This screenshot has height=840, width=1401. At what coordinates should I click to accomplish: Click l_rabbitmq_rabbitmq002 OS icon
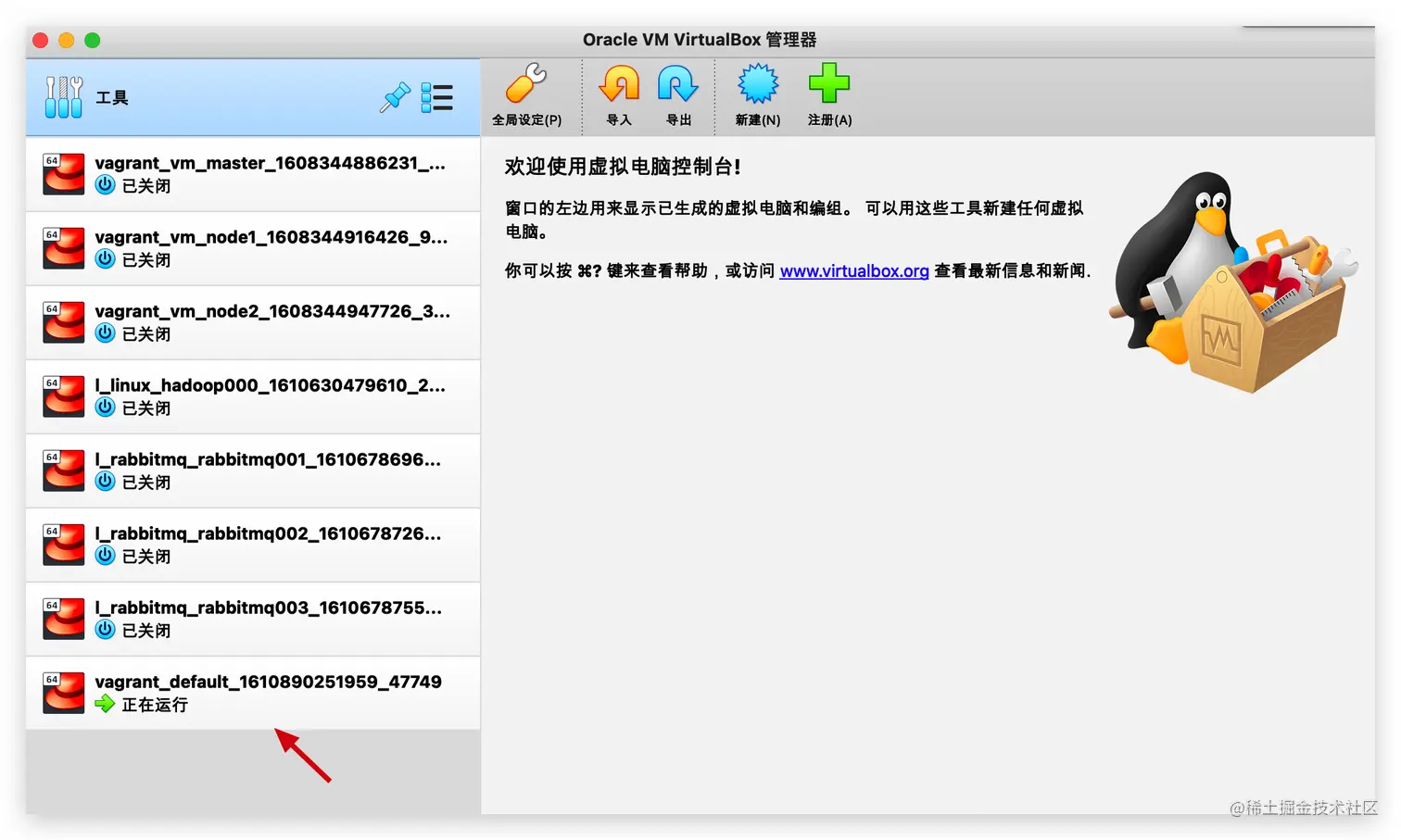click(x=64, y=545)
